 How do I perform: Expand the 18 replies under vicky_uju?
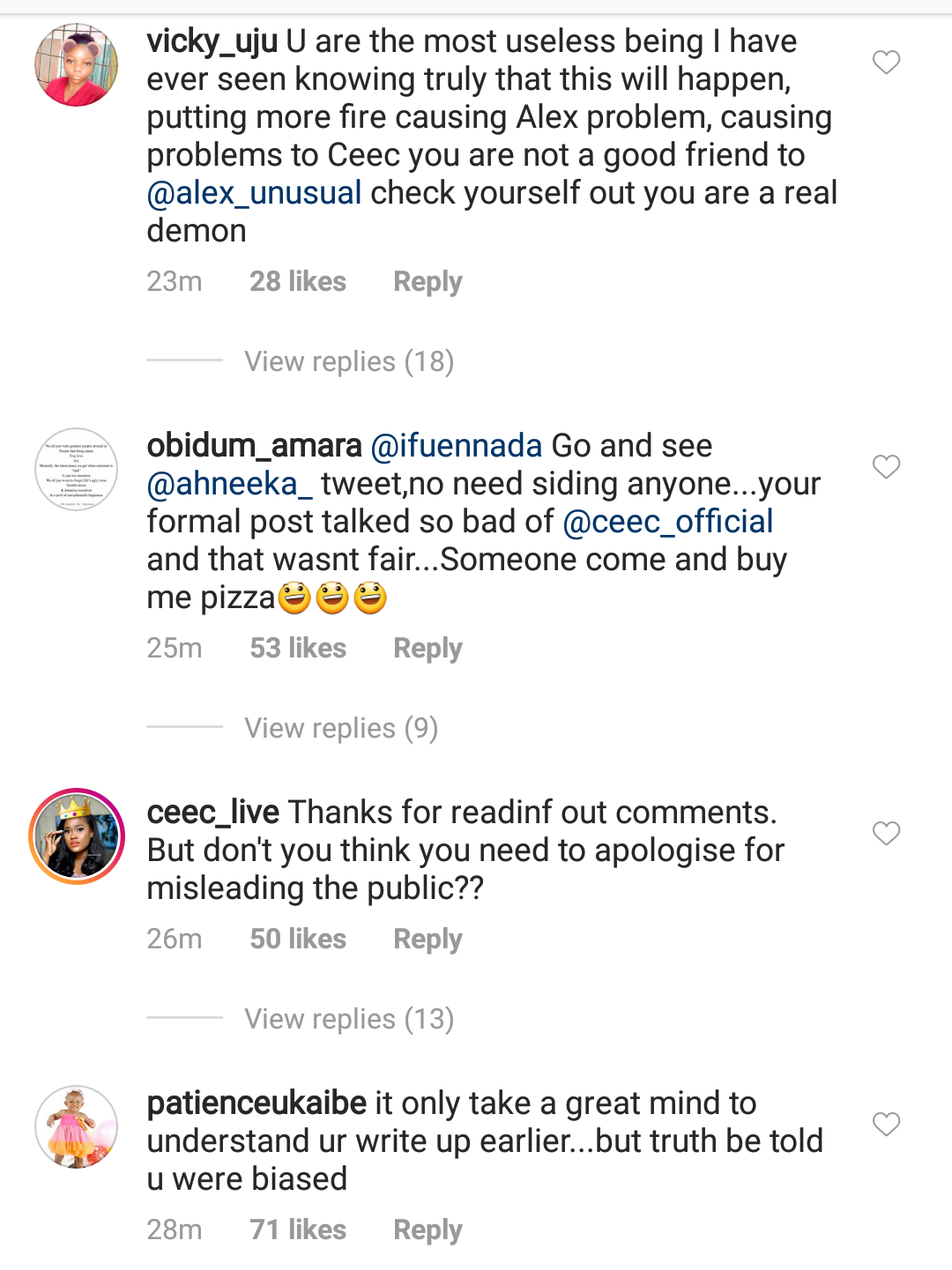[349, 361]
